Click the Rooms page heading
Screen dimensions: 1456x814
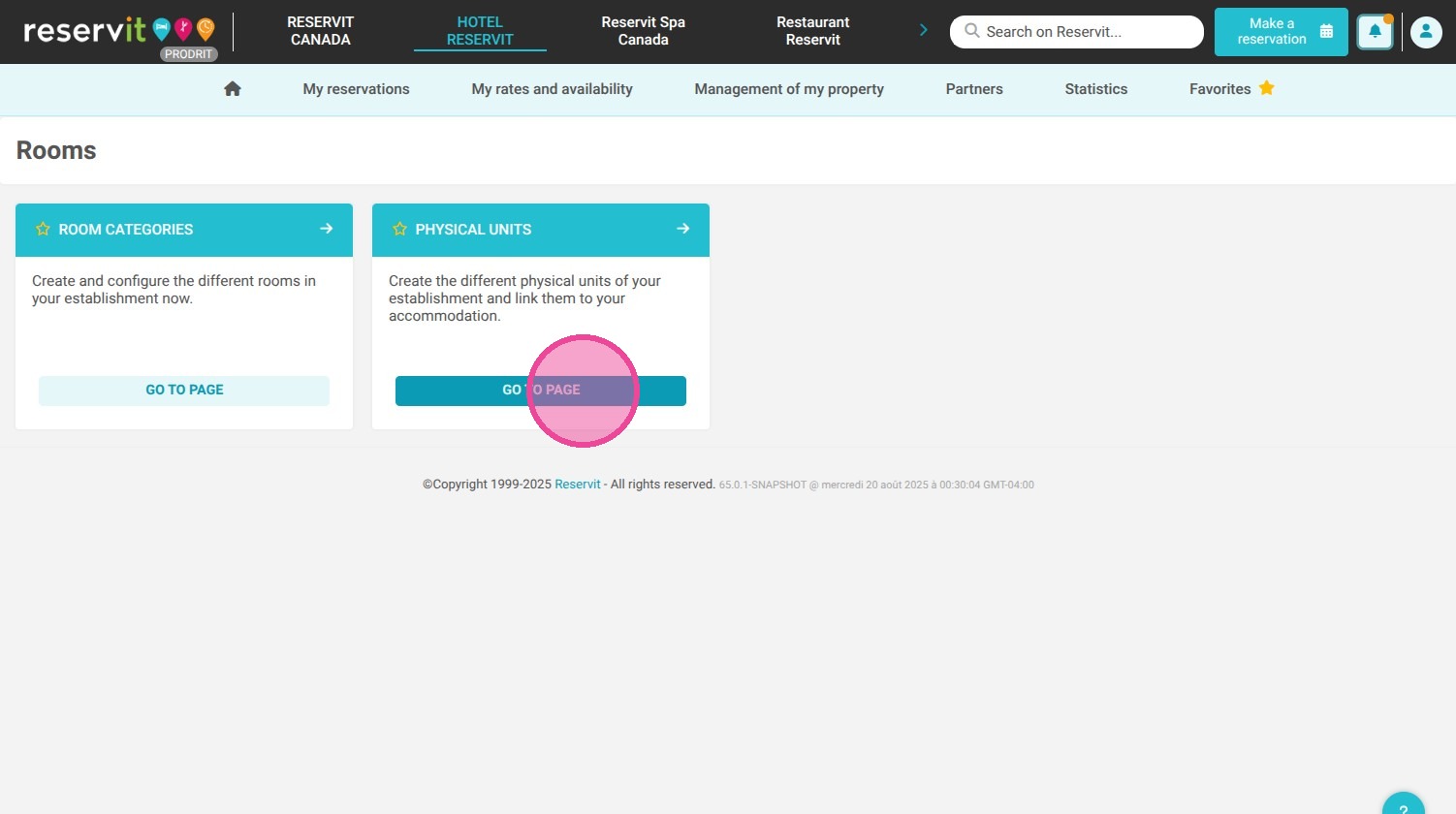pos(56,150)
